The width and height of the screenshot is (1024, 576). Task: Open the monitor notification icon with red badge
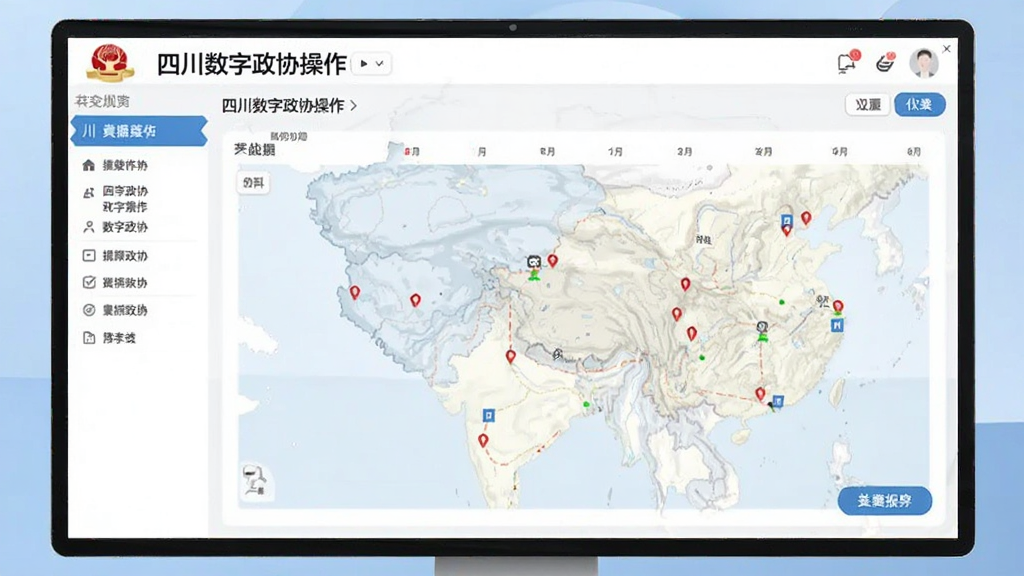pos(848,62)
